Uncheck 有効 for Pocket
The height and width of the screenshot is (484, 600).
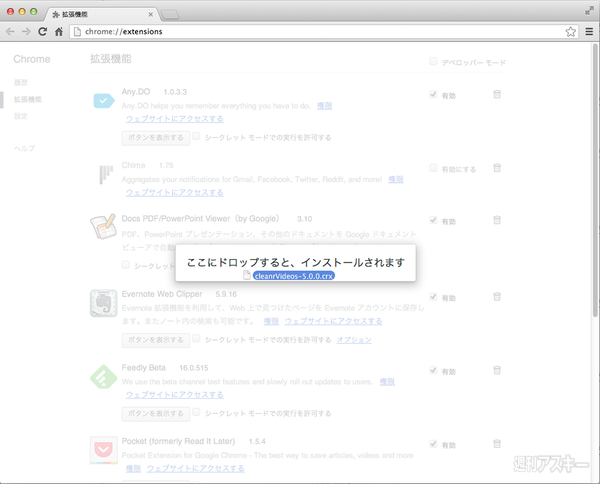coord(433,444)
